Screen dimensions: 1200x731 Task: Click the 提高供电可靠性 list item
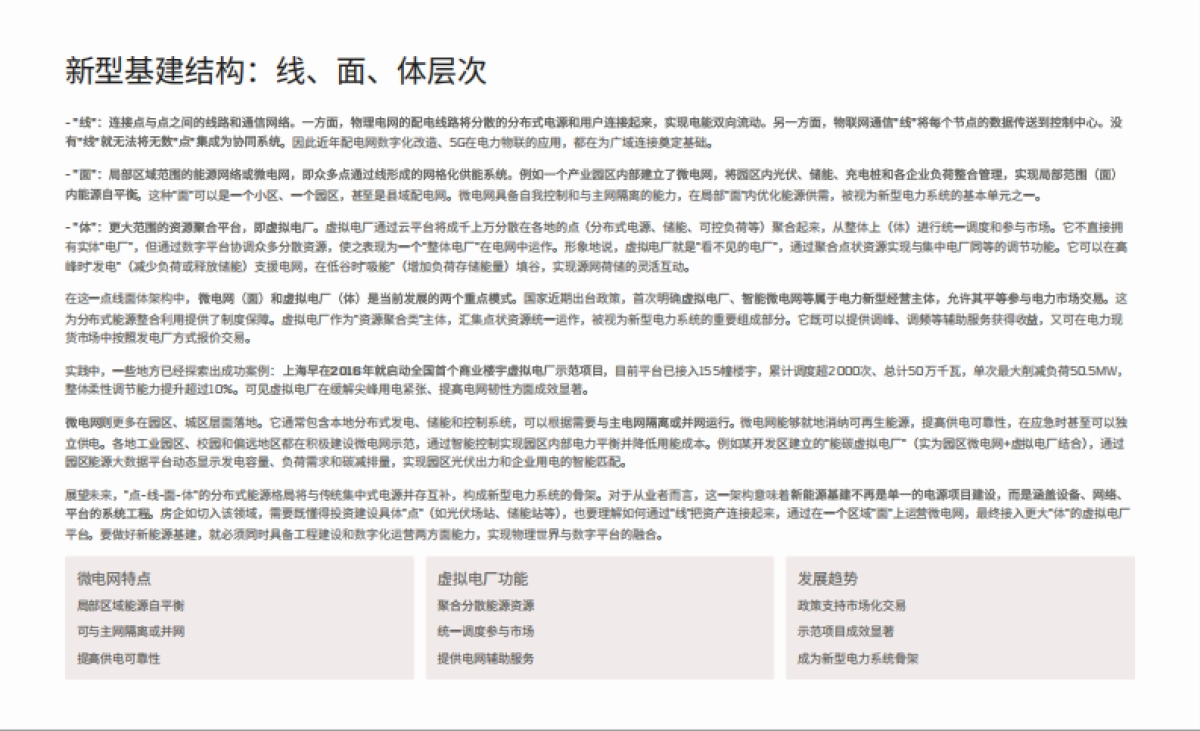pos(108,658)
